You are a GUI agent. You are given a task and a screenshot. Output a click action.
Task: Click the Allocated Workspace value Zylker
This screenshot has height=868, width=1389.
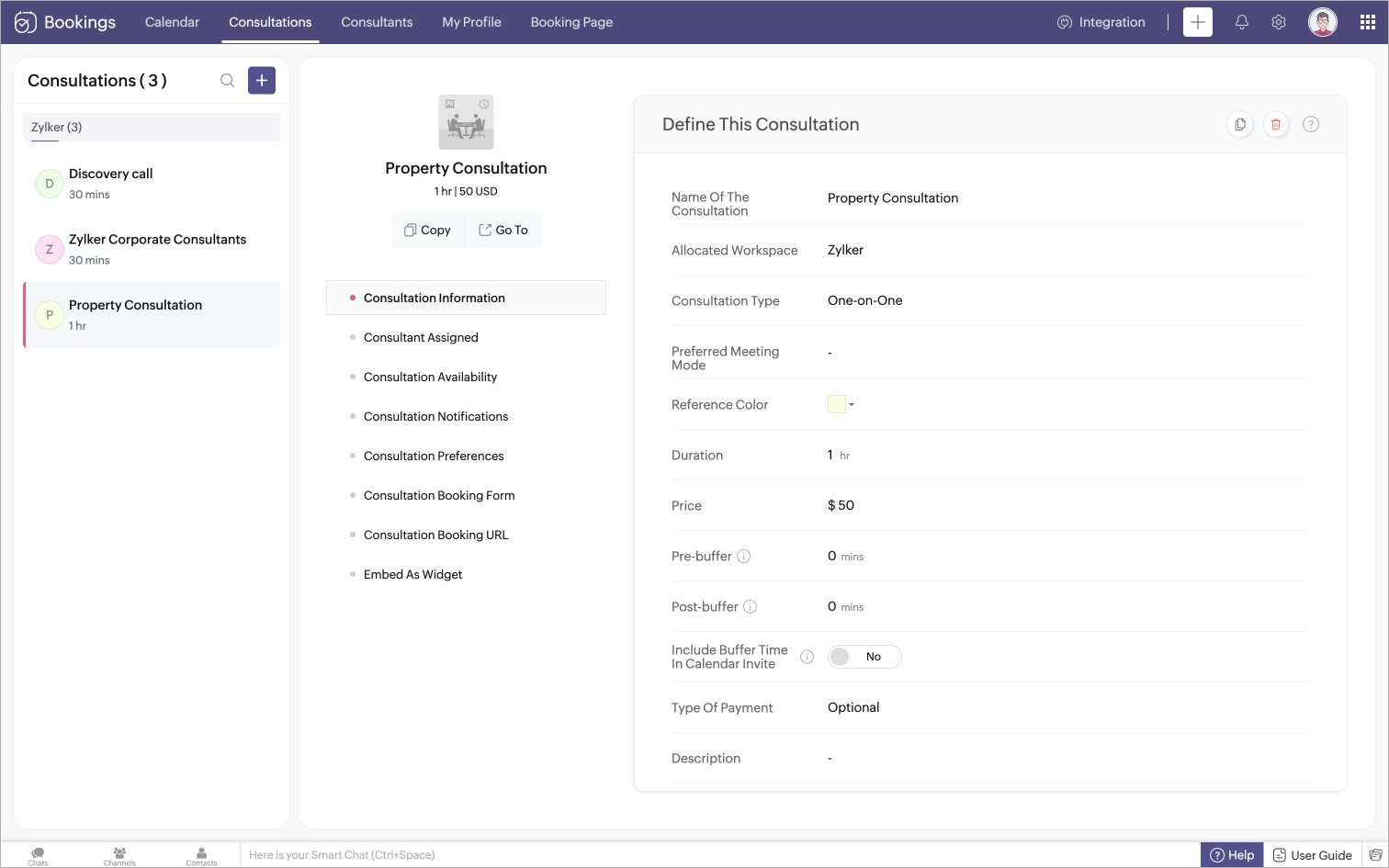845,250
